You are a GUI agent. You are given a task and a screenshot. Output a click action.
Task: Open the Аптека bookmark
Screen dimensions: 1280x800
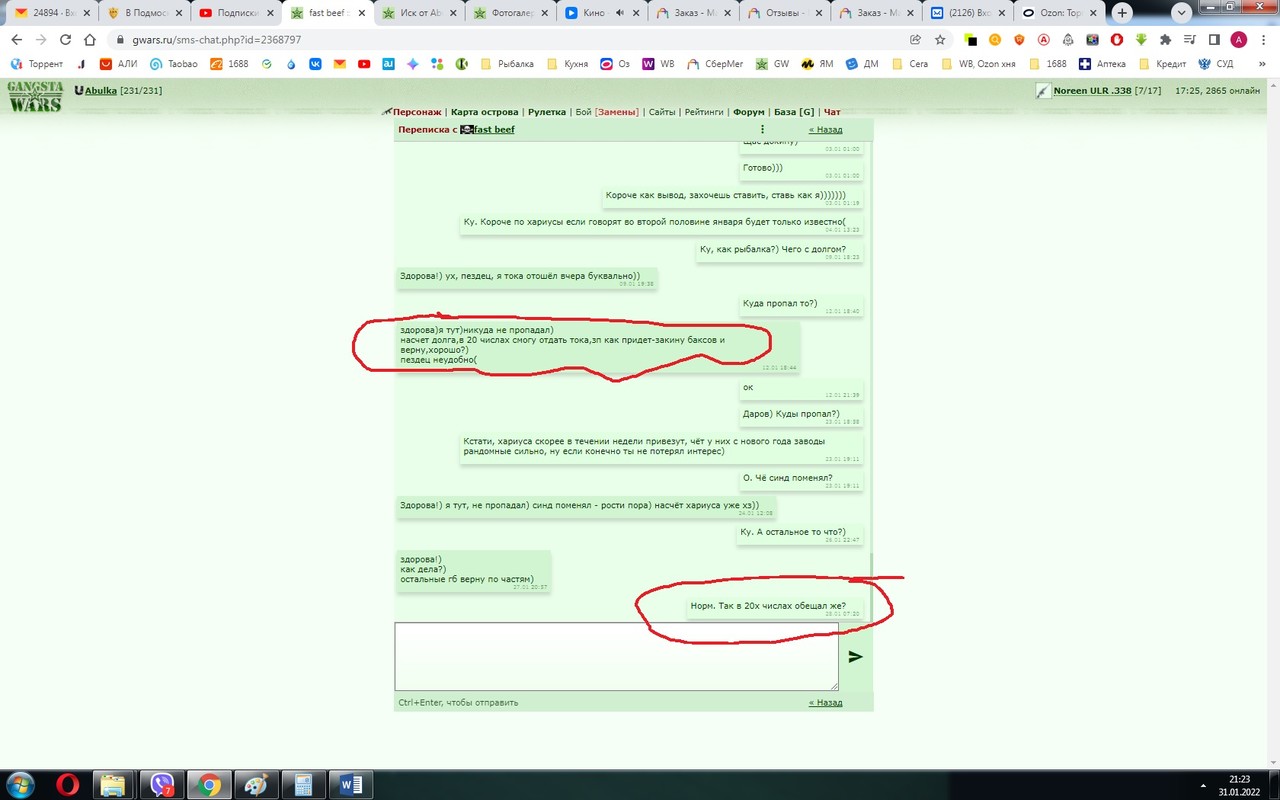(1102, 64)
